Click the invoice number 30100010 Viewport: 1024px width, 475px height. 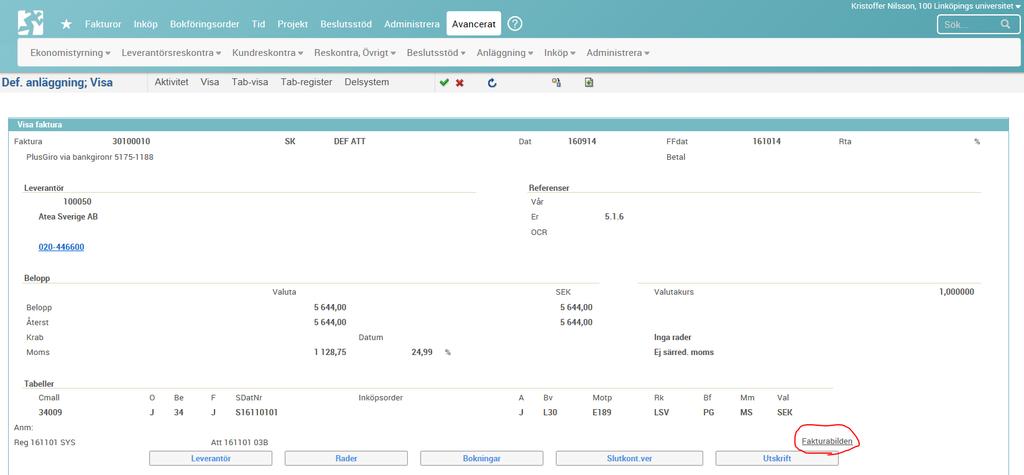(x=132, y=141)
